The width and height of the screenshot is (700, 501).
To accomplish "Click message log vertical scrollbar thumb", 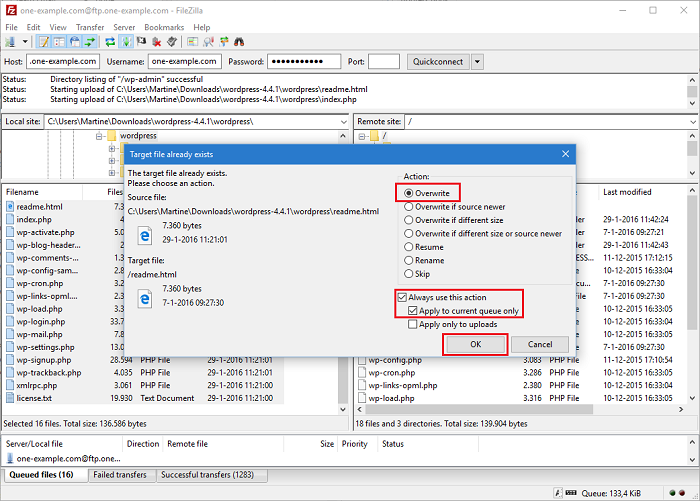I will tap(692, 92).
